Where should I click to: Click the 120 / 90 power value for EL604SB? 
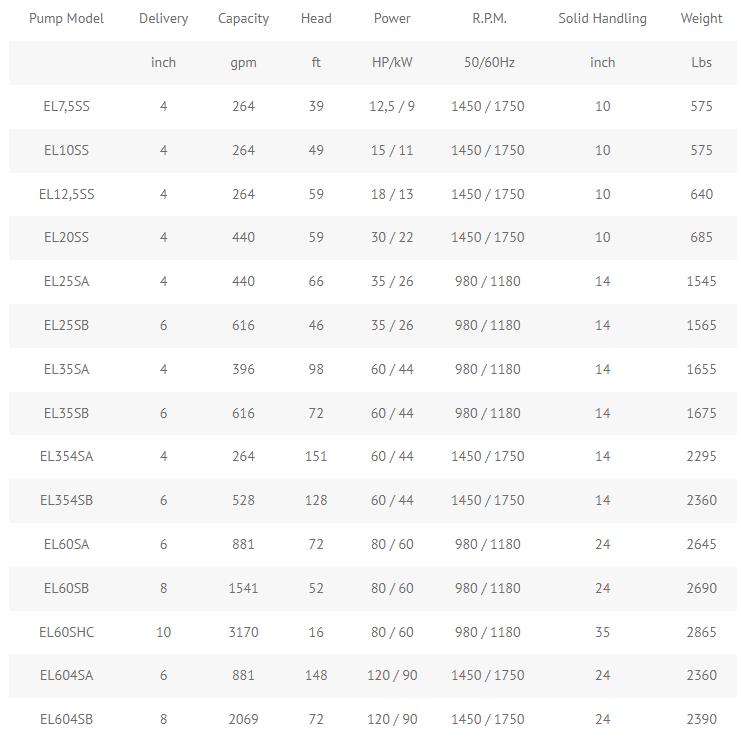pyautogui.click(x=392, y=719)
